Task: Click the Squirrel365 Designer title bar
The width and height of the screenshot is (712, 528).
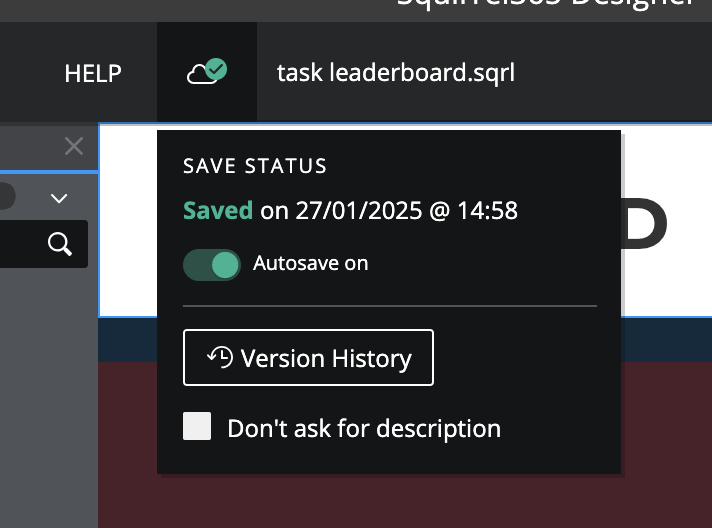Action: (x=545, y=5)
